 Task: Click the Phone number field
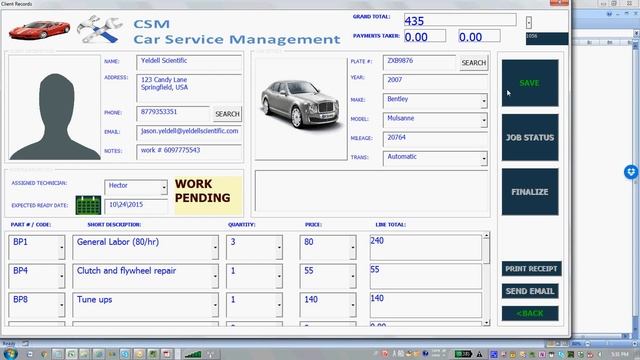coord(173,114)
